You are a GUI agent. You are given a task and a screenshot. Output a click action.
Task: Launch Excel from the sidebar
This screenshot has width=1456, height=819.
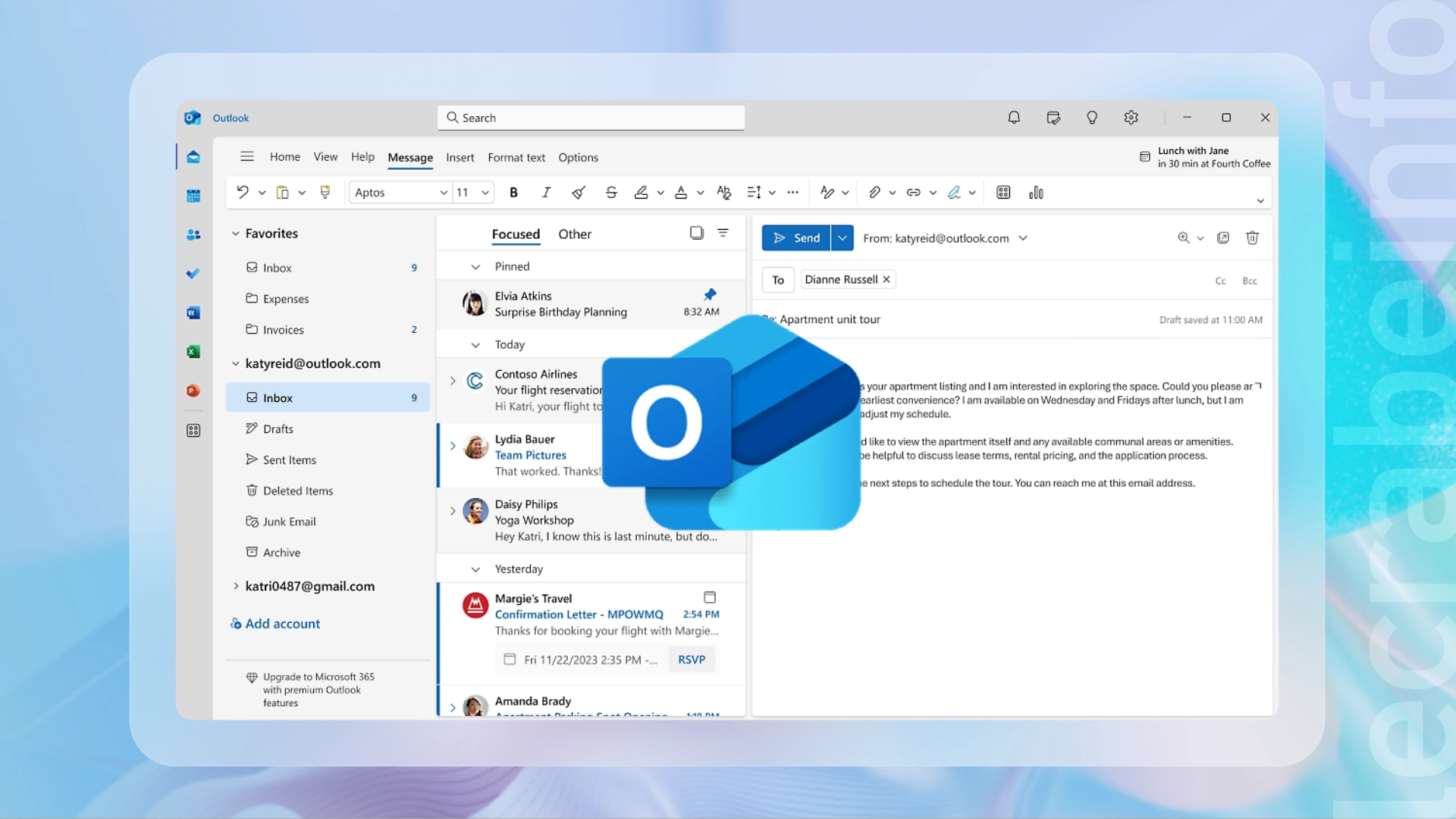click(193, 352)
